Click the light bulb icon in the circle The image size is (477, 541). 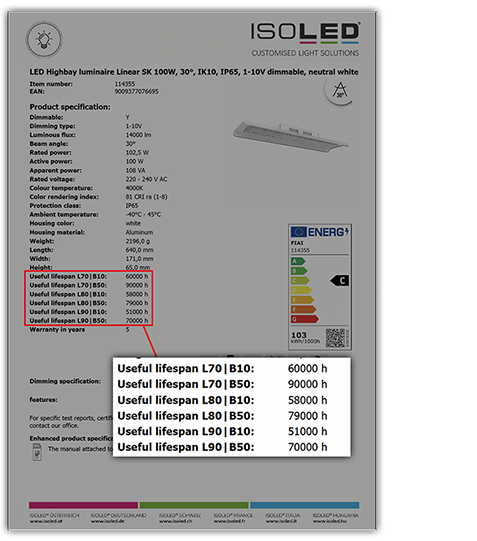coord(44,39)
